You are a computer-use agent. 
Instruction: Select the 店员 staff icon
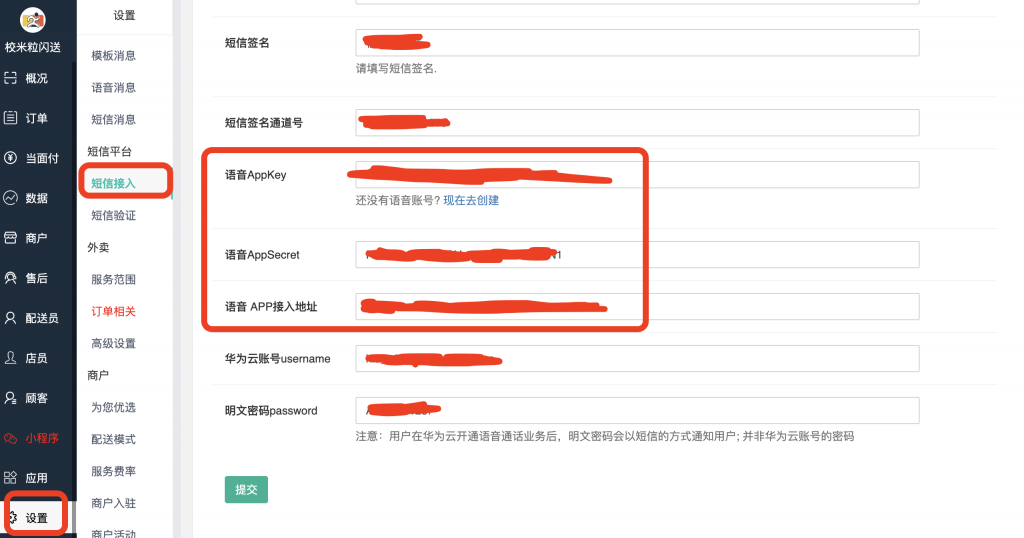10,358
